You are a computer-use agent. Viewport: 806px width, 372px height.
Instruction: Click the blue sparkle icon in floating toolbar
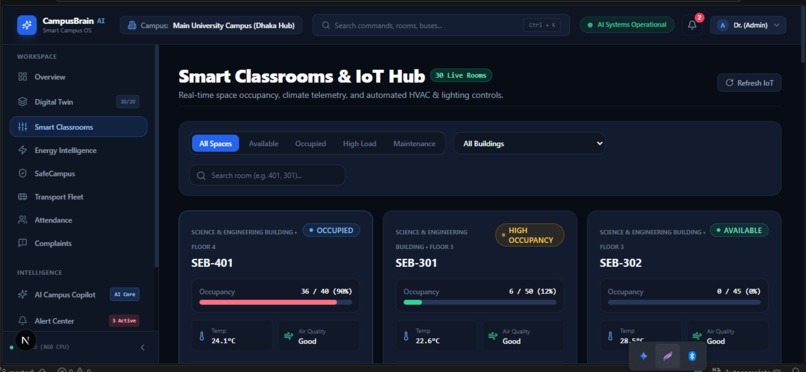643,356
